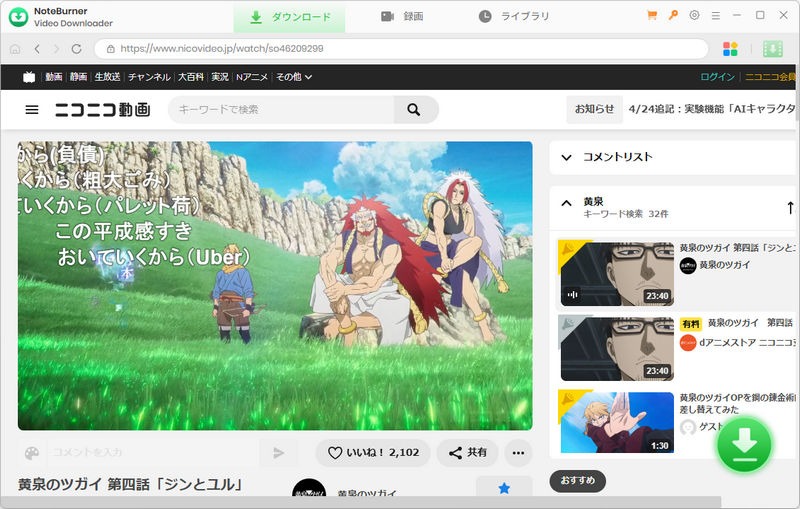Open the 1:30 OP replacement video thumbnail
The width and height of the screenshot is (800, 509).
point(617,422)
